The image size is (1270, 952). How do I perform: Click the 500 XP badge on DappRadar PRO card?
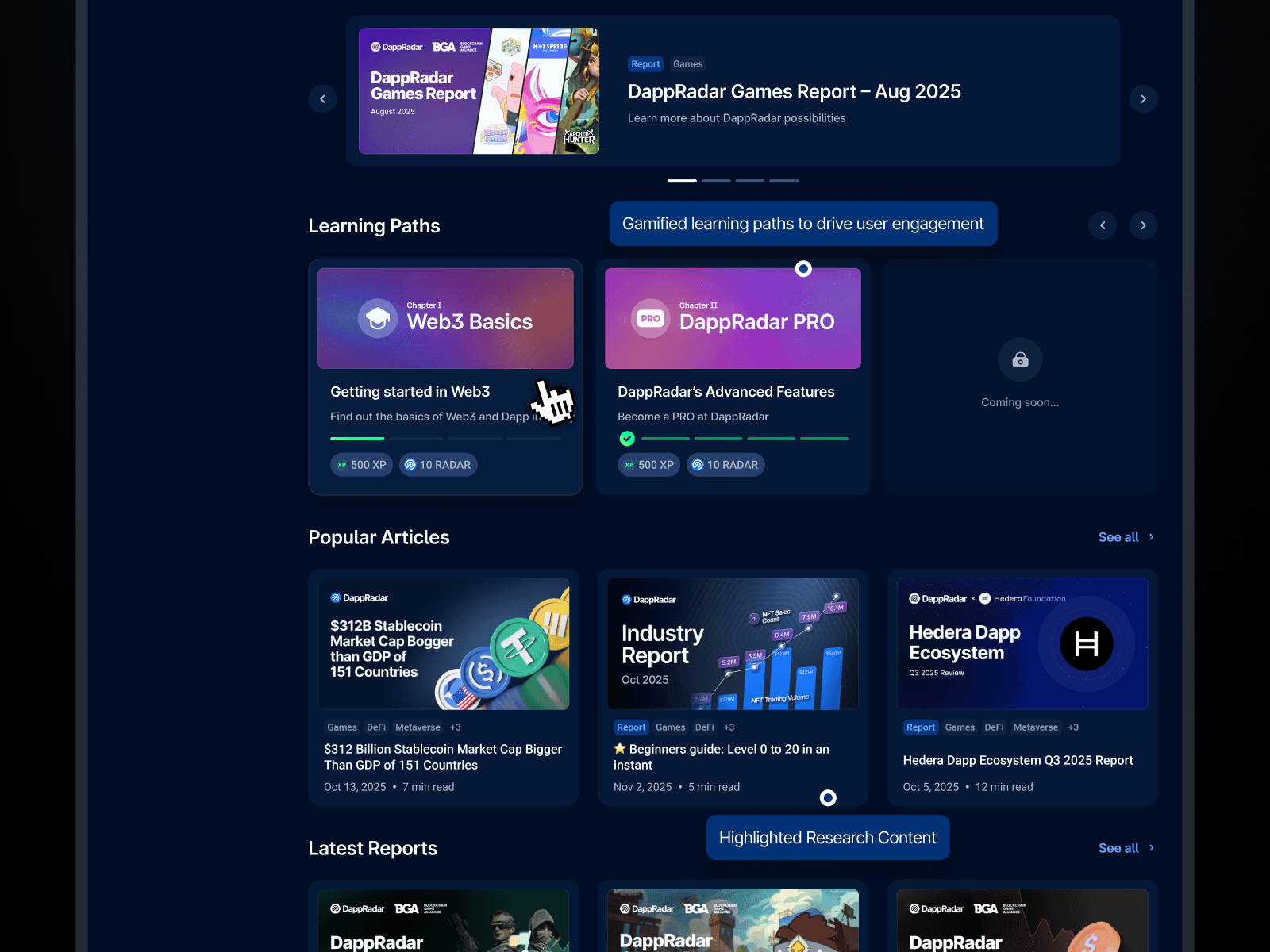tap(648, 465)
